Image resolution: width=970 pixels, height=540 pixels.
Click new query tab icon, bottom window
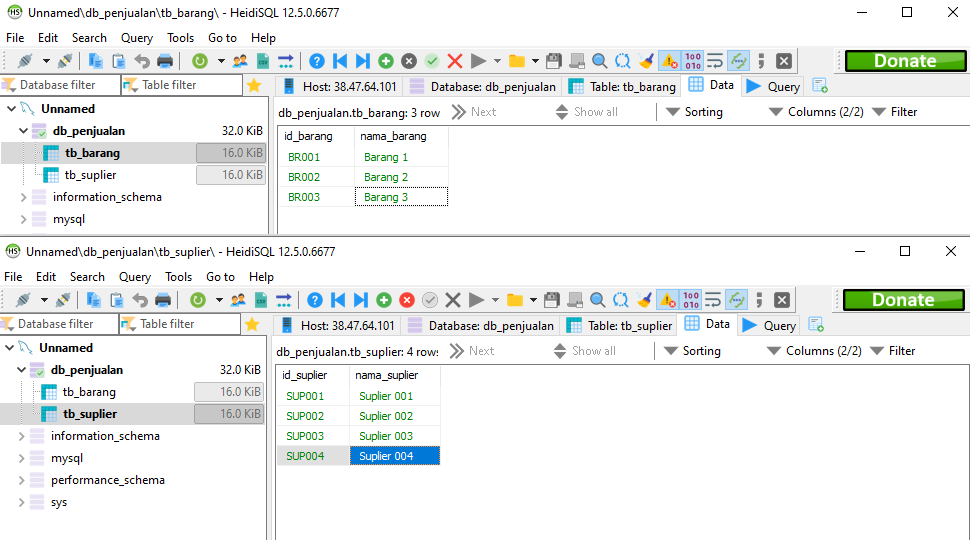pyautogui.click(x=816, y=325)
